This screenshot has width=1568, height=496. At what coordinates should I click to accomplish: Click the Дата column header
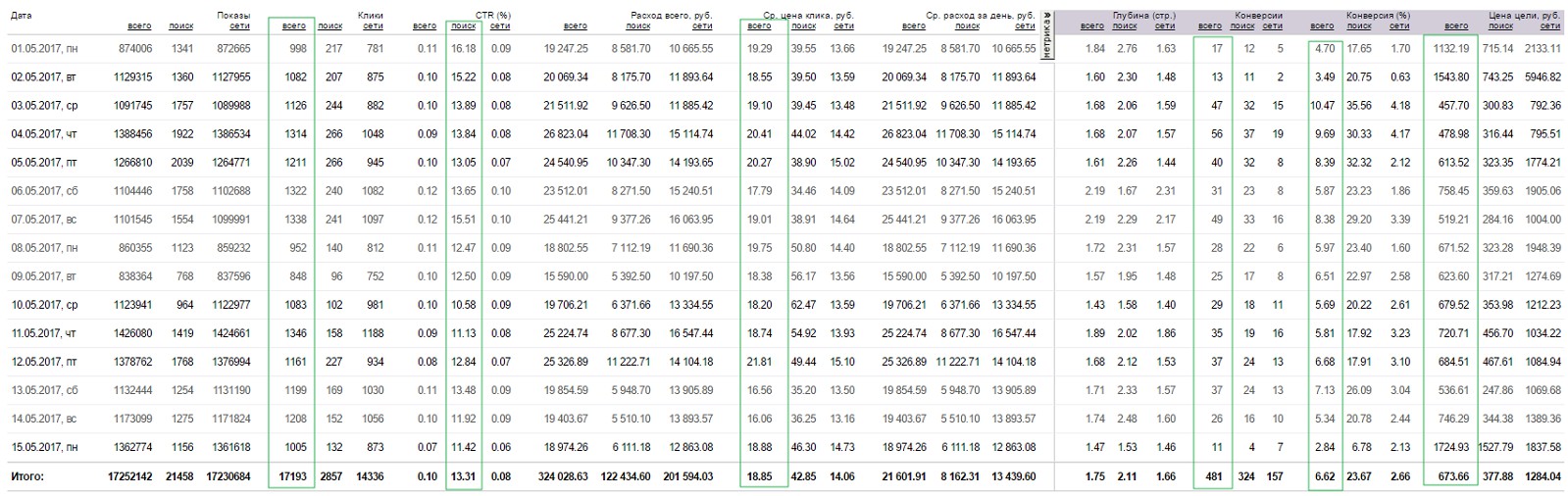pos(22,16)
